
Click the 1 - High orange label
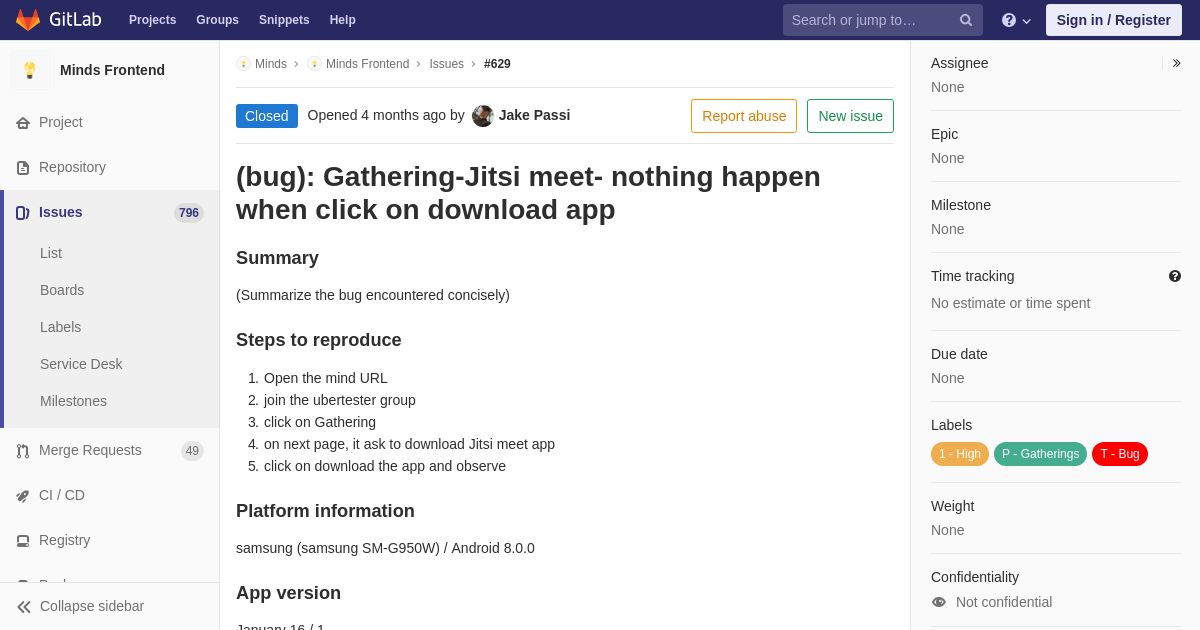click(x=960, y=454)
